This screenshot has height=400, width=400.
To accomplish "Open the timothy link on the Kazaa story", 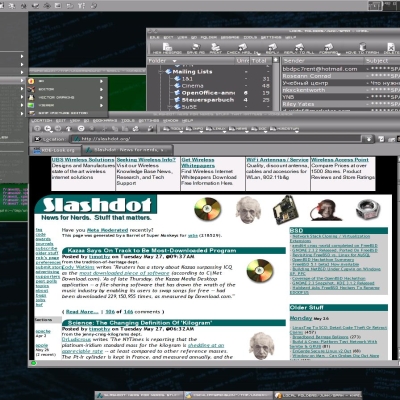I will point(99,257).
